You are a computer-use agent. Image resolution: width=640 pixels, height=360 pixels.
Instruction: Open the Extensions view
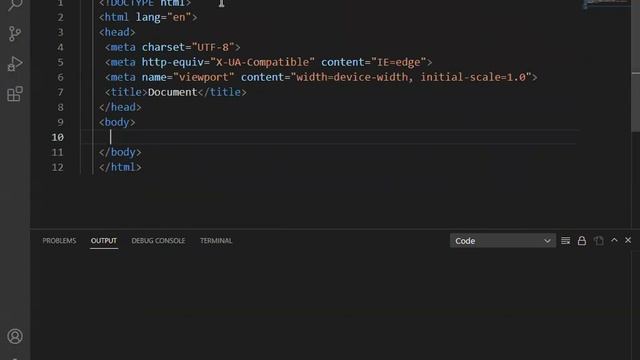click(x=15, y=94)
